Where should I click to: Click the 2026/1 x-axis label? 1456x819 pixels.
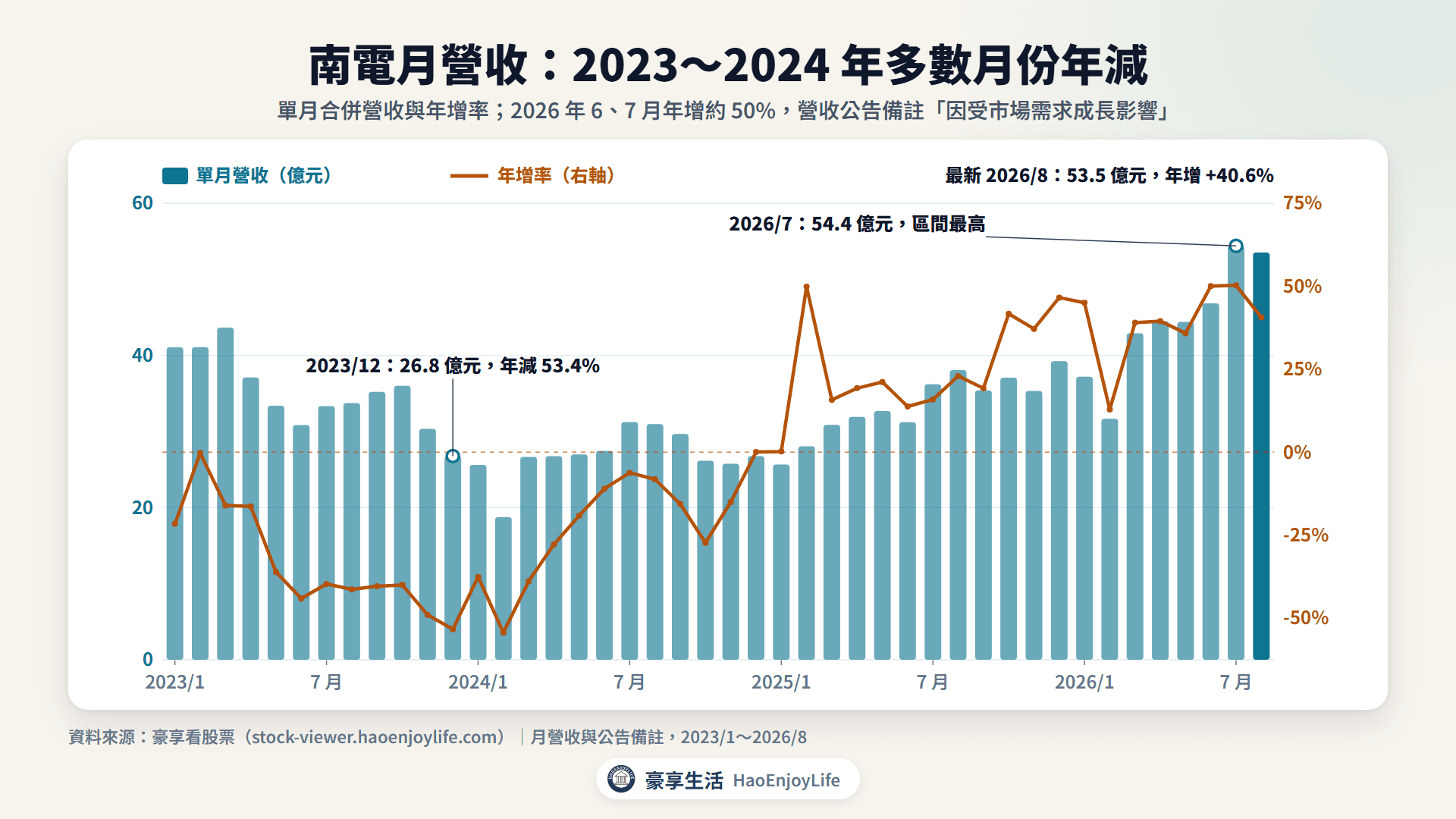point(1084,682)
